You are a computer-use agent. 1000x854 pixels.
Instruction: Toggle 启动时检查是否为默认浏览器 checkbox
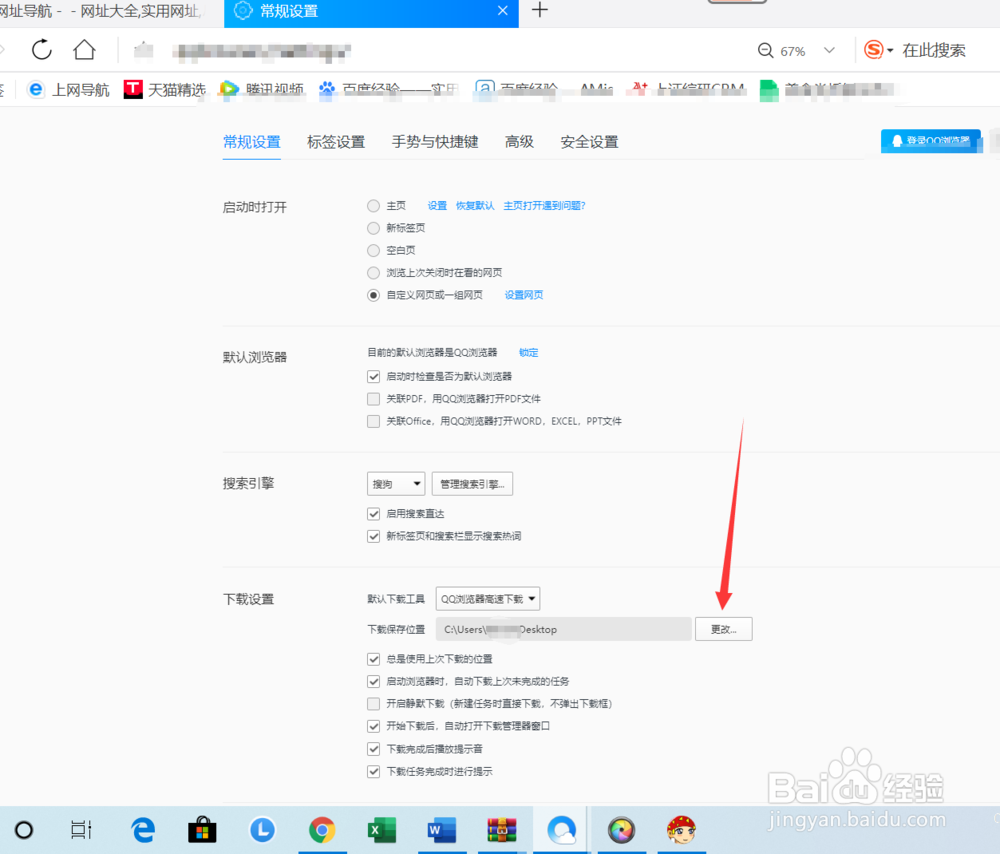(374, 377)
